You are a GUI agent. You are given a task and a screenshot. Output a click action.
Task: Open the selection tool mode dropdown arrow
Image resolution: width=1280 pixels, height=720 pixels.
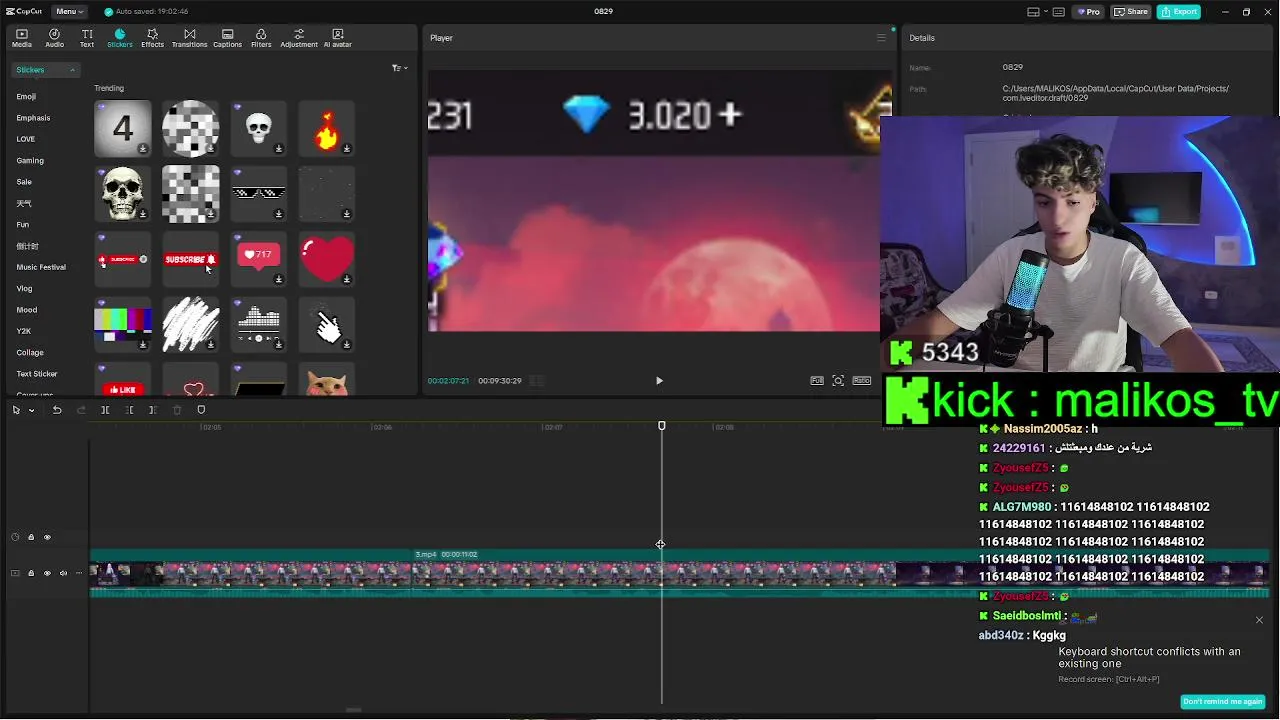pyautogui.click(x=31, y=410)
